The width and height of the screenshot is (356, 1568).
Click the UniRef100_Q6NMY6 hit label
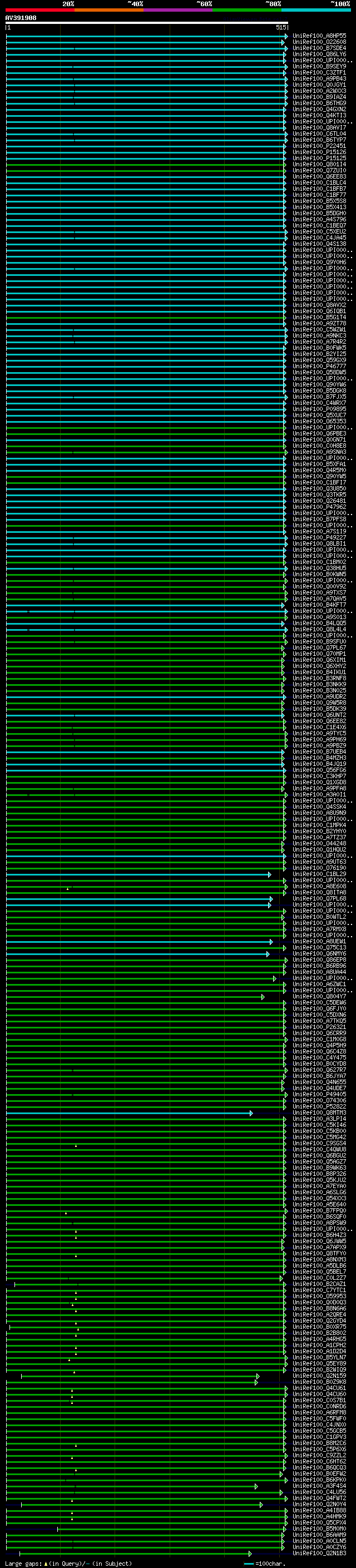pyautogui.click(x=319, y=954)
